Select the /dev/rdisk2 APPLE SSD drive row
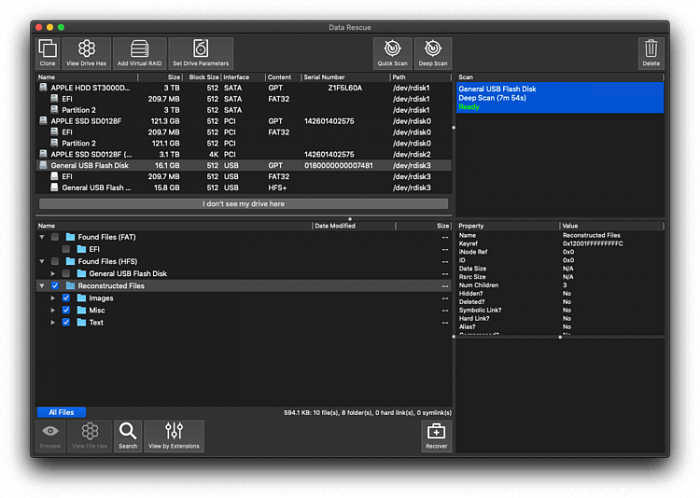 244,154
